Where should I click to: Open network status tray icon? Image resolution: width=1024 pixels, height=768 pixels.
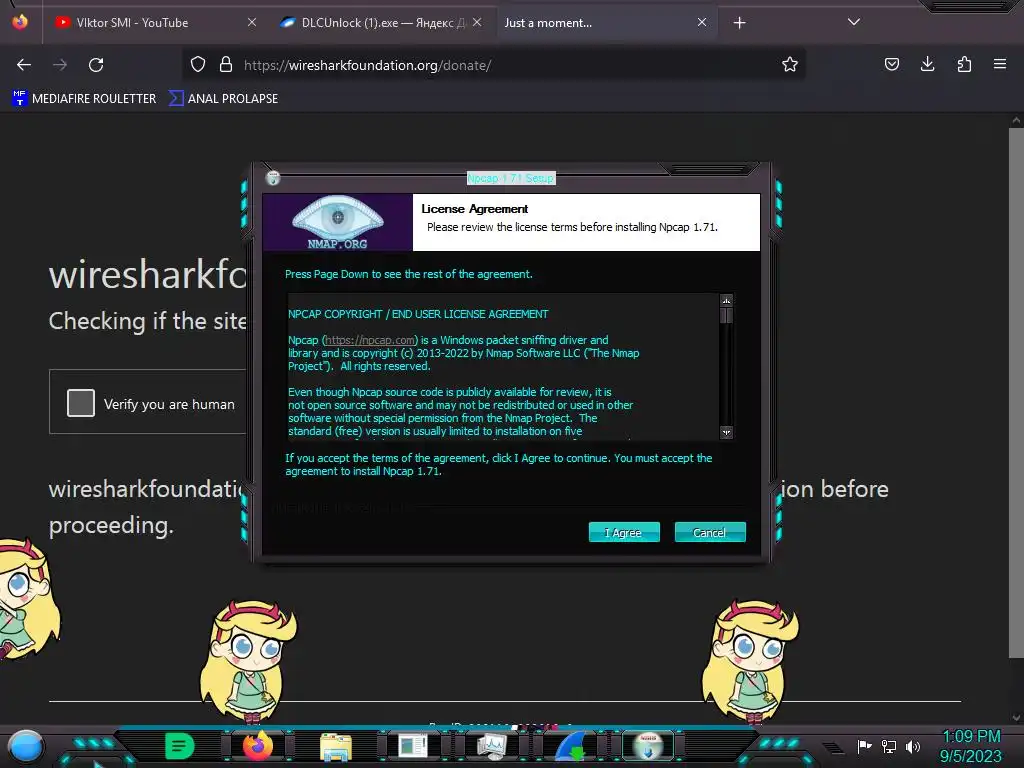tap(888, 746)
